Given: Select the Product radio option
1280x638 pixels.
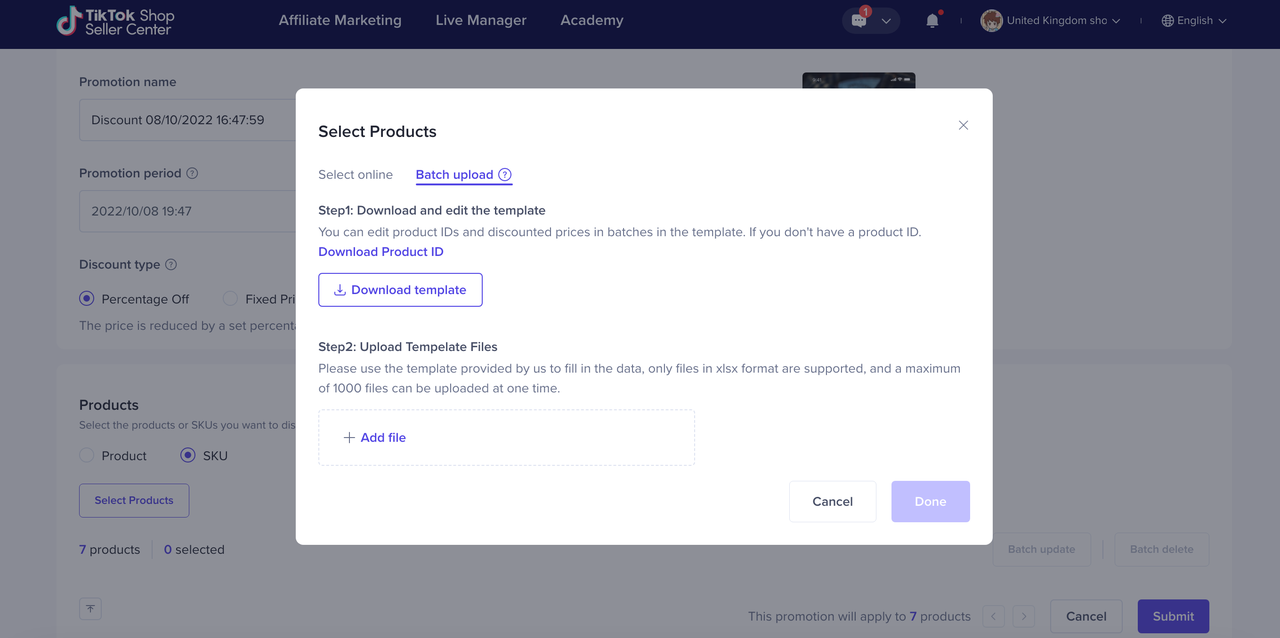Looking at the screenshot, I should point(87,456).
